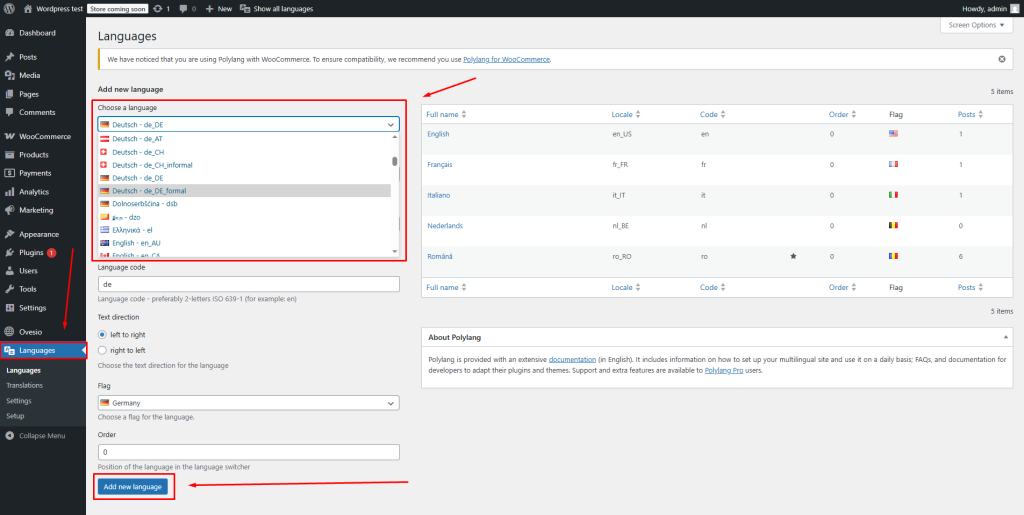The image size is (1024, 515).
Task: Click the Languages sidebar menu item
Action: pyautogui.click(x=42, y=351)
